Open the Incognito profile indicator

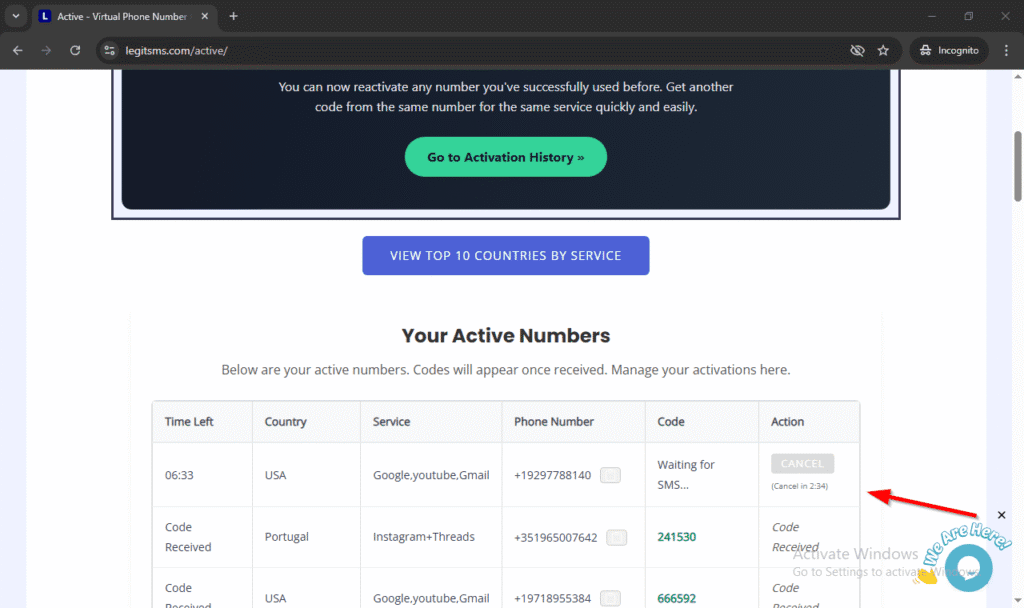point(948,50)
